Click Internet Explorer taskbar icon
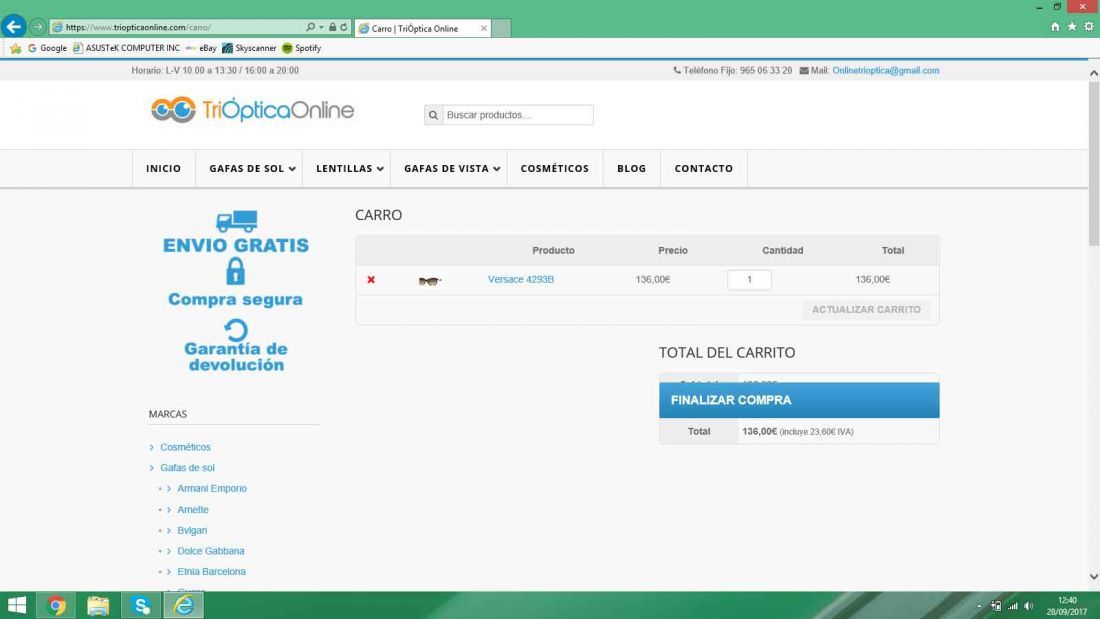The image size is (1100, 619). (184, 605)
